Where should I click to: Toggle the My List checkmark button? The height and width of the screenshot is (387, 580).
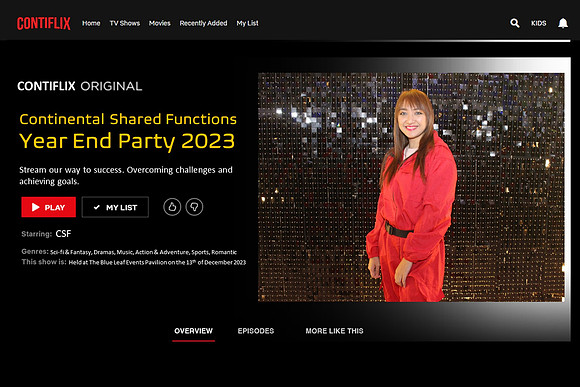coord(115,207)
